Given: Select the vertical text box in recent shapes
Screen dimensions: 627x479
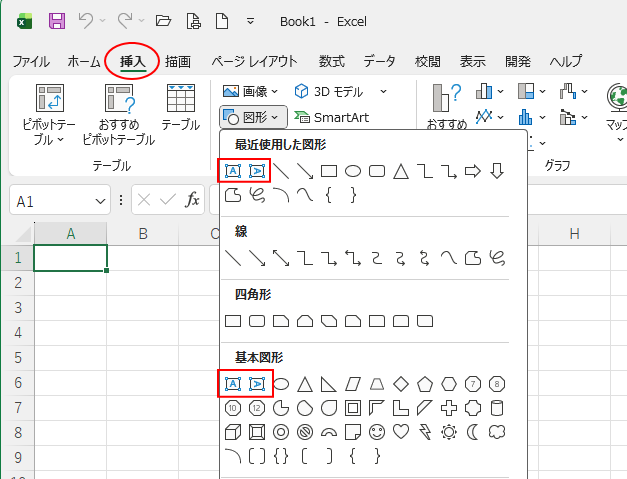Looking at the screenshot, I should click(x=257, y=171).
